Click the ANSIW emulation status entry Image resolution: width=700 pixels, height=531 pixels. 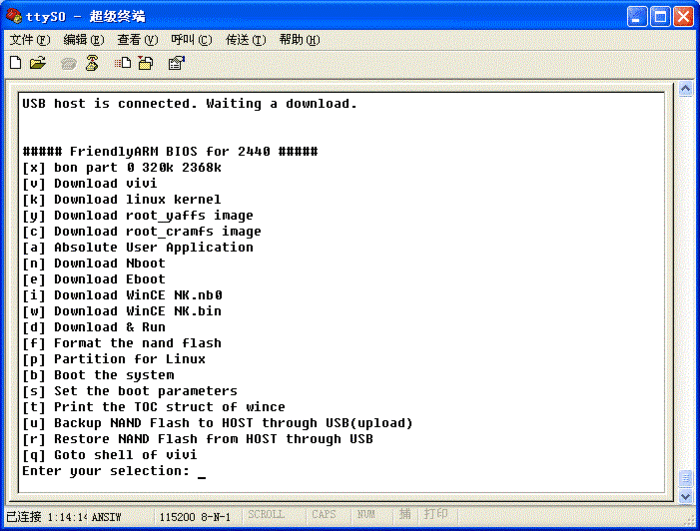pyautogui.click(x=106, y=517)
